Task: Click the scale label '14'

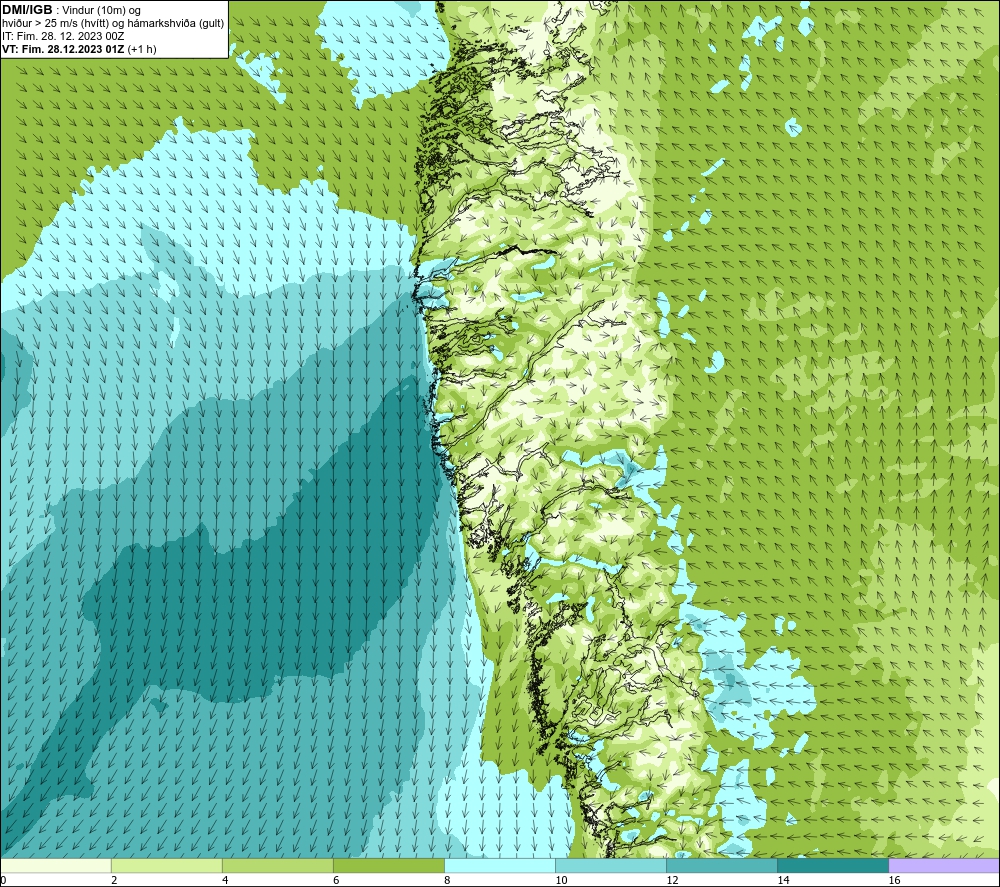Action: pos(783,880)
